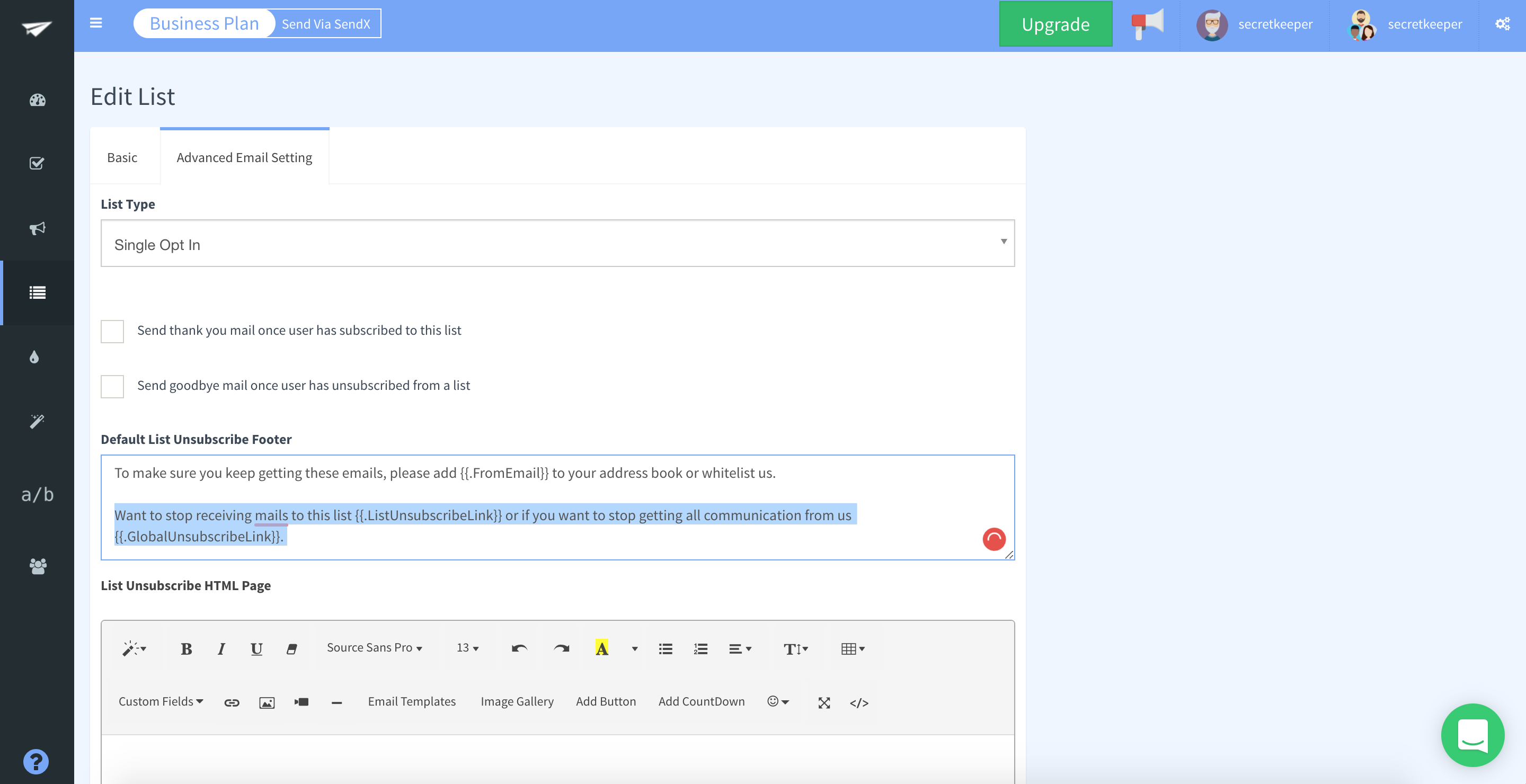This screenshot has width=1526, height=784.
Task: Open the text color arrow dropdown
Action: [x=634, y=649]
